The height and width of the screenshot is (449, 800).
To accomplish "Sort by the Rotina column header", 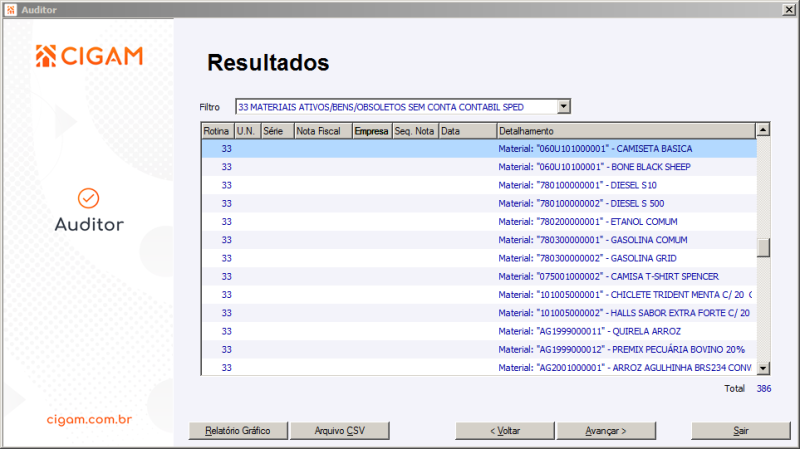I will click(218, 131).
